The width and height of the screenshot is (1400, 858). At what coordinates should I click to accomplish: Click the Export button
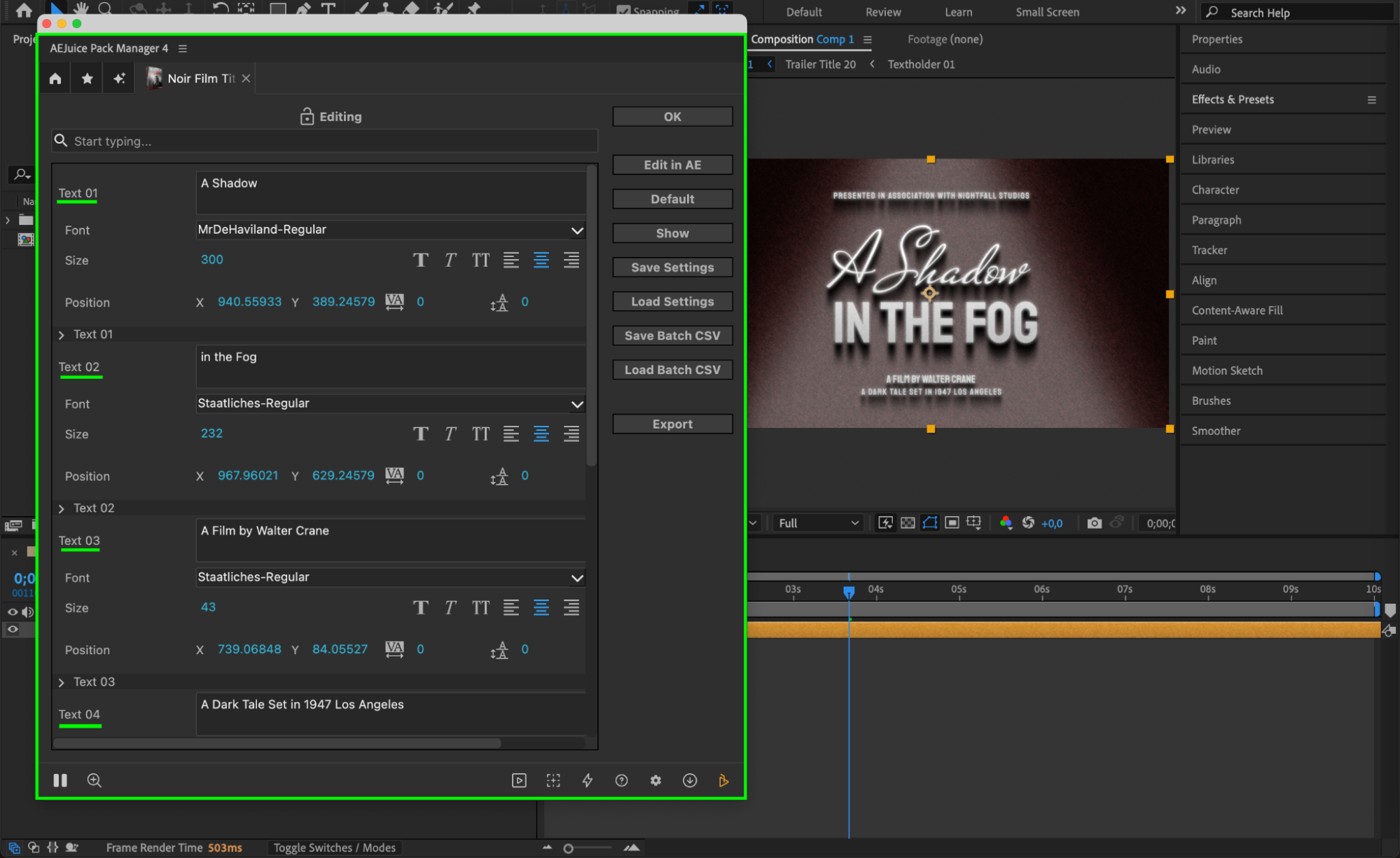coord(672,424)
